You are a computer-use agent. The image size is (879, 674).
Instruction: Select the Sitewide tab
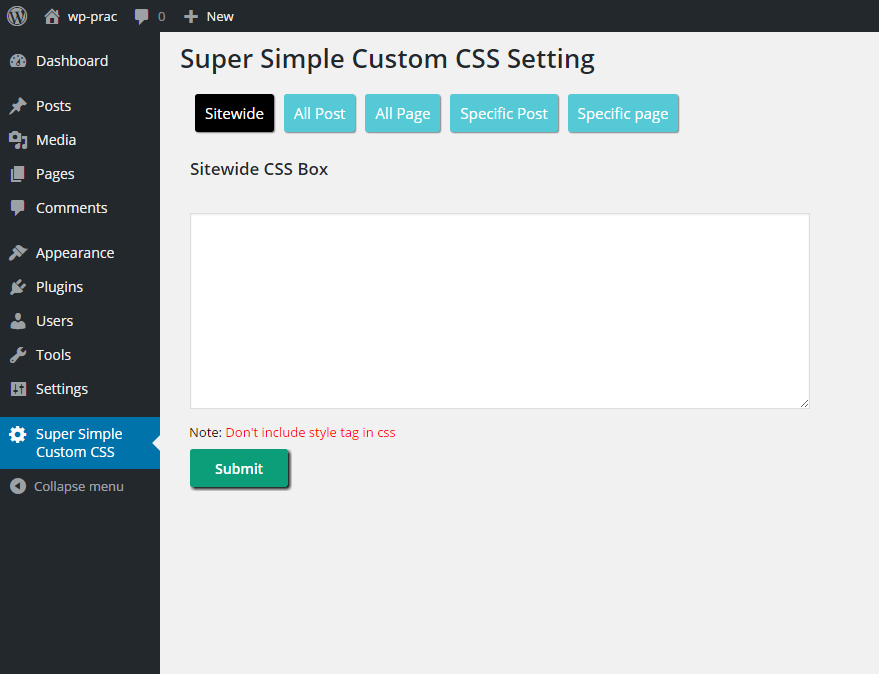(x=234, y=113)
